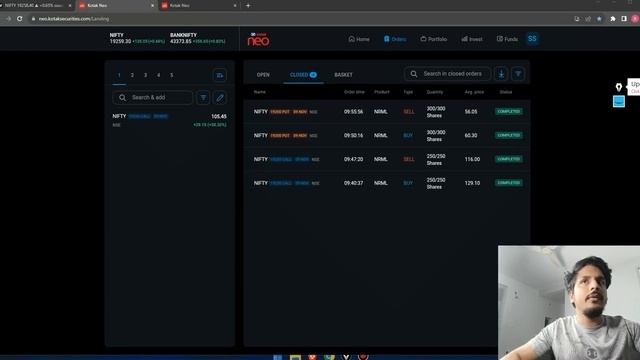Open File Explorer from the taskbar

[x=295, y=357]
